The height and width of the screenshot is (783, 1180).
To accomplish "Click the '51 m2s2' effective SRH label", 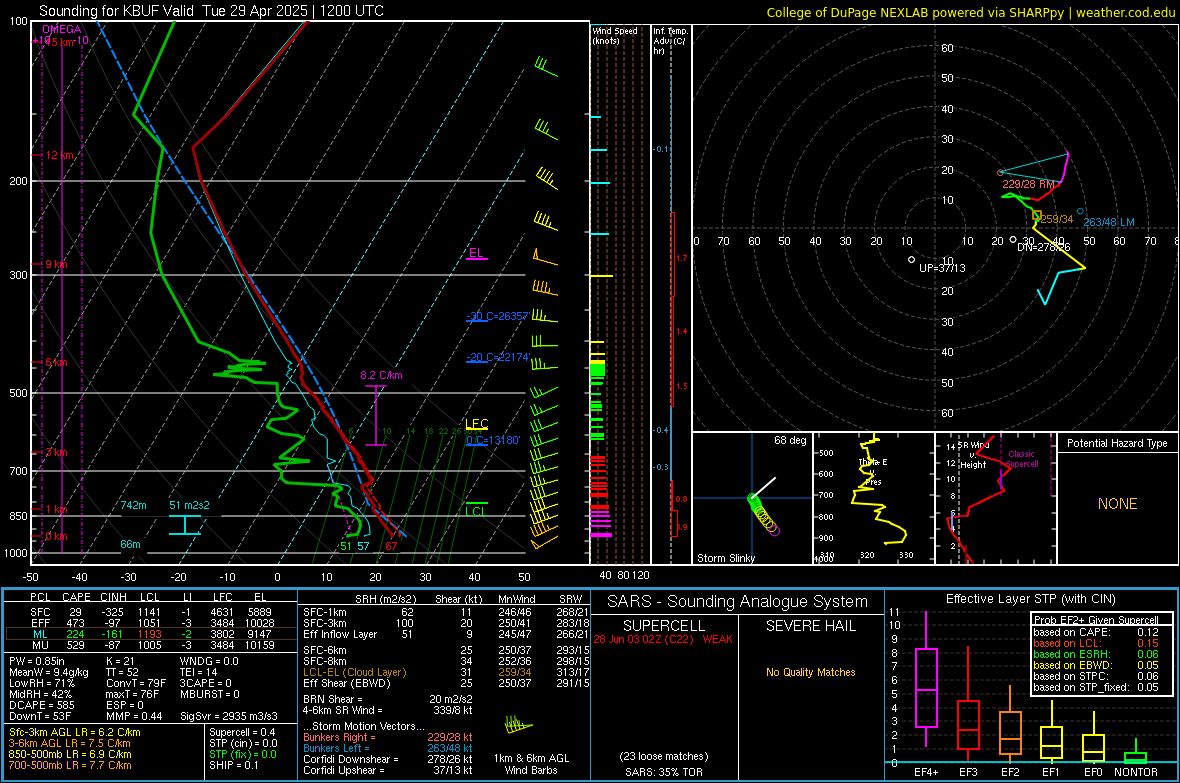I will point(189,505).
